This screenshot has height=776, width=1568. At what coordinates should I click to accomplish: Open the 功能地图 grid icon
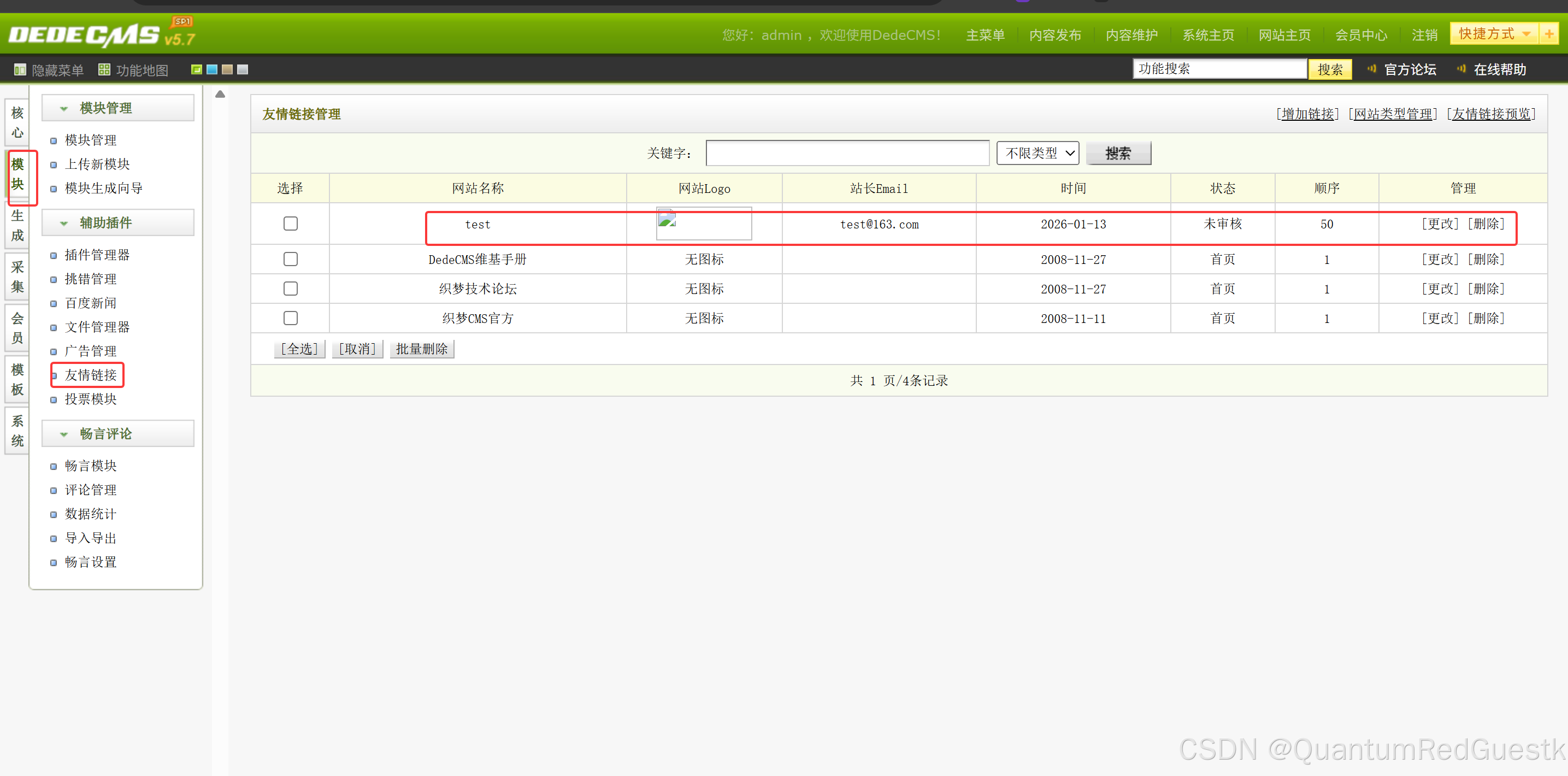click(104, 70)
